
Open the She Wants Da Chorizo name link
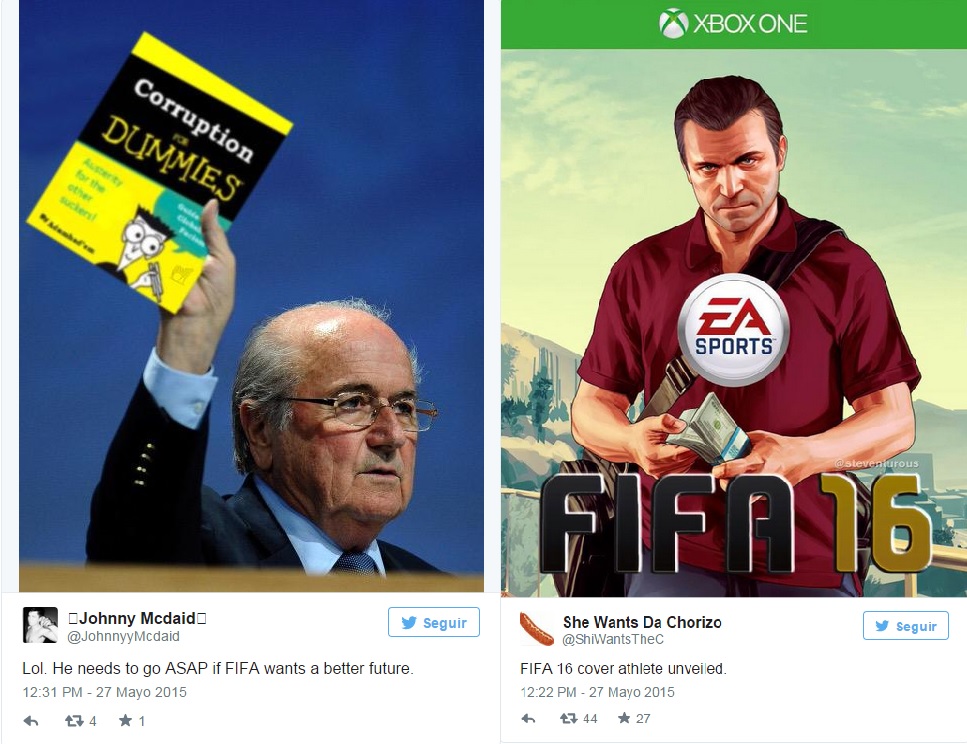(x=642, y=622)
